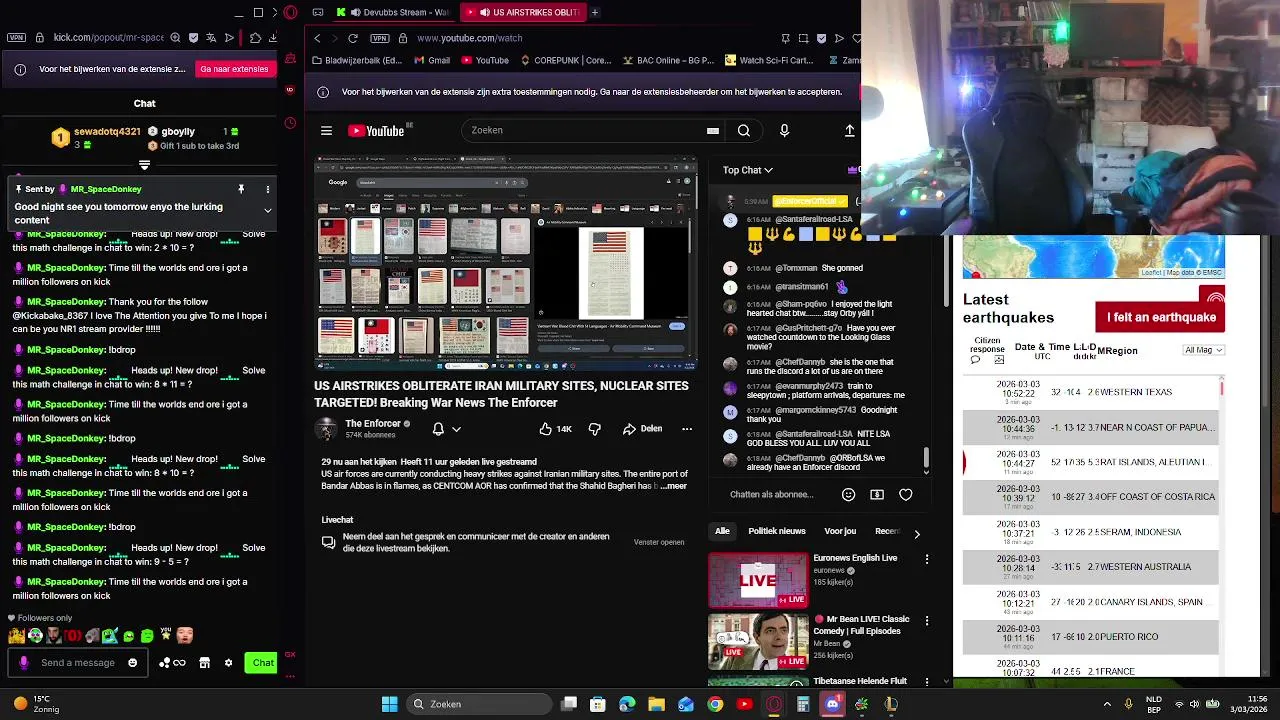
Task: Open the Kick shop storefront icon
Action: pos(204,662)
